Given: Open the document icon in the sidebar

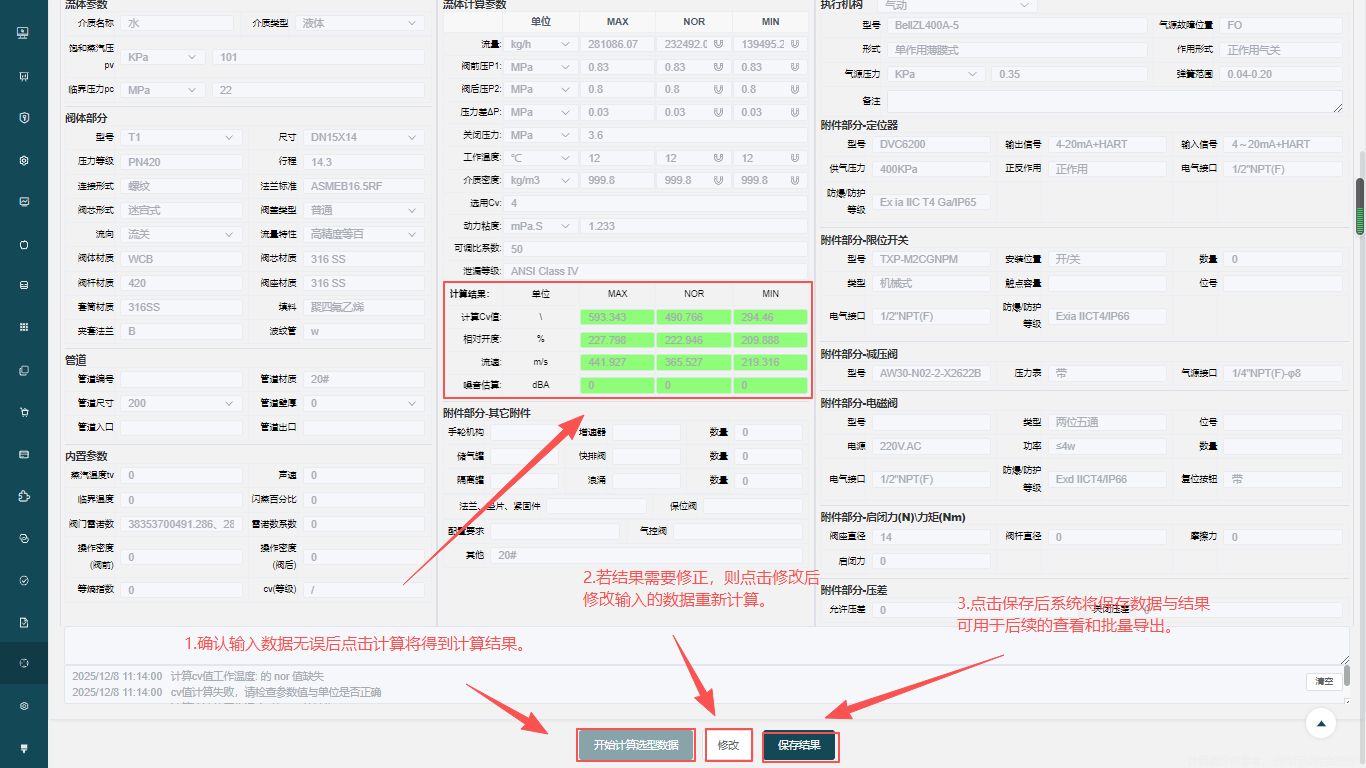Looking at the screenshot, I should pos(23,621).
